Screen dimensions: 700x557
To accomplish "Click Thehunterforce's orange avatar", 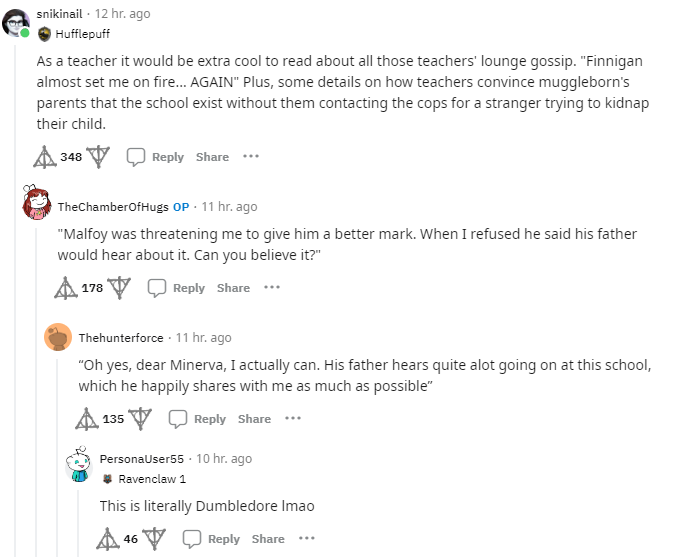I will (x=59, y=338).
